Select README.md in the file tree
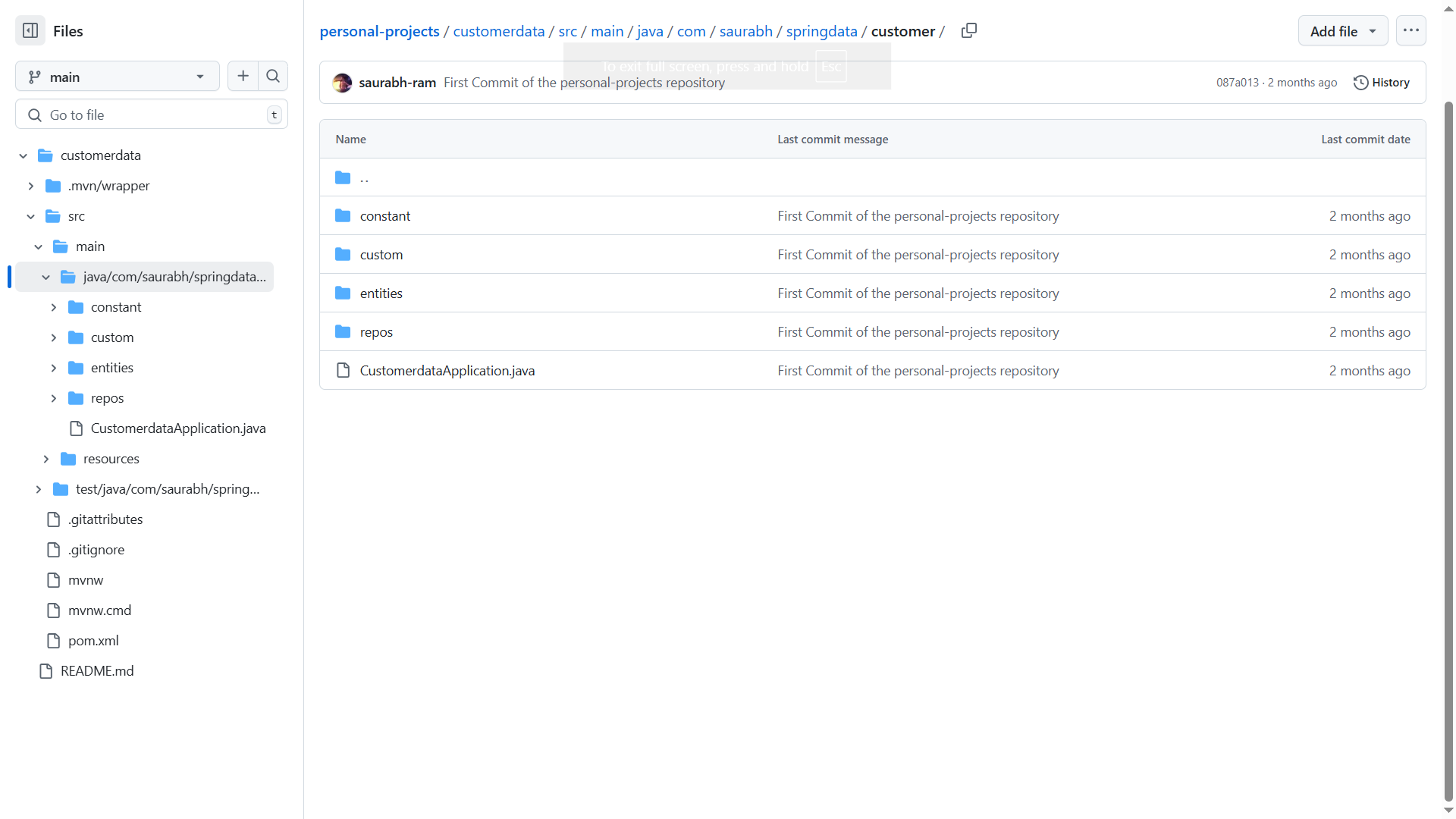1456x819 pixels. tap(97, 671)
